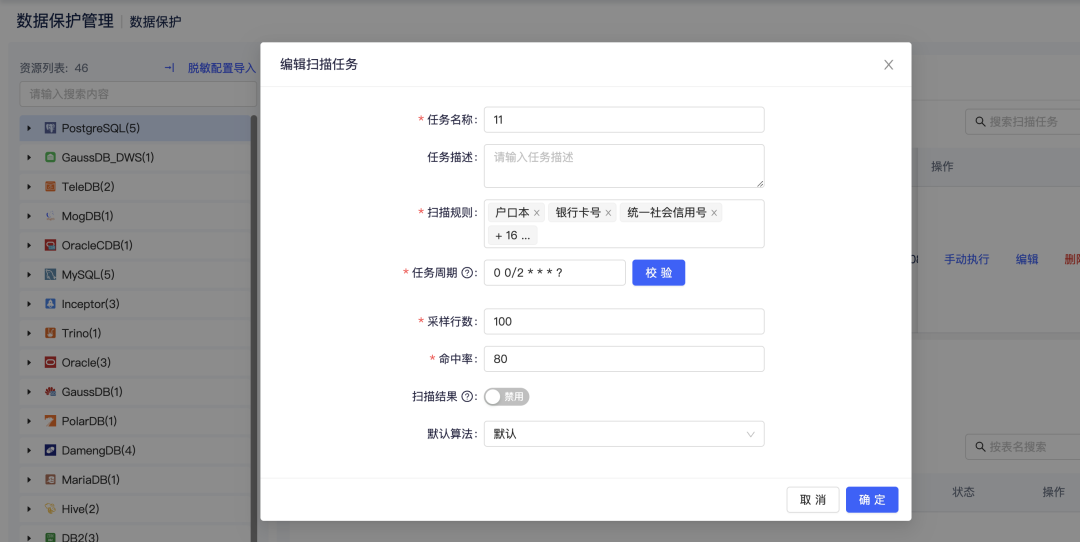
Task: Click the 命中率 input field
Action: [x=624, y=359]
